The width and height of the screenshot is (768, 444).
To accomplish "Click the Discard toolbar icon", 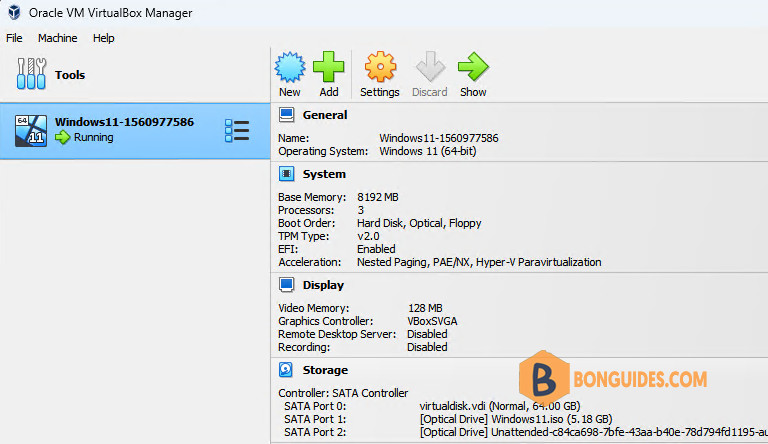I will point(430,67).
